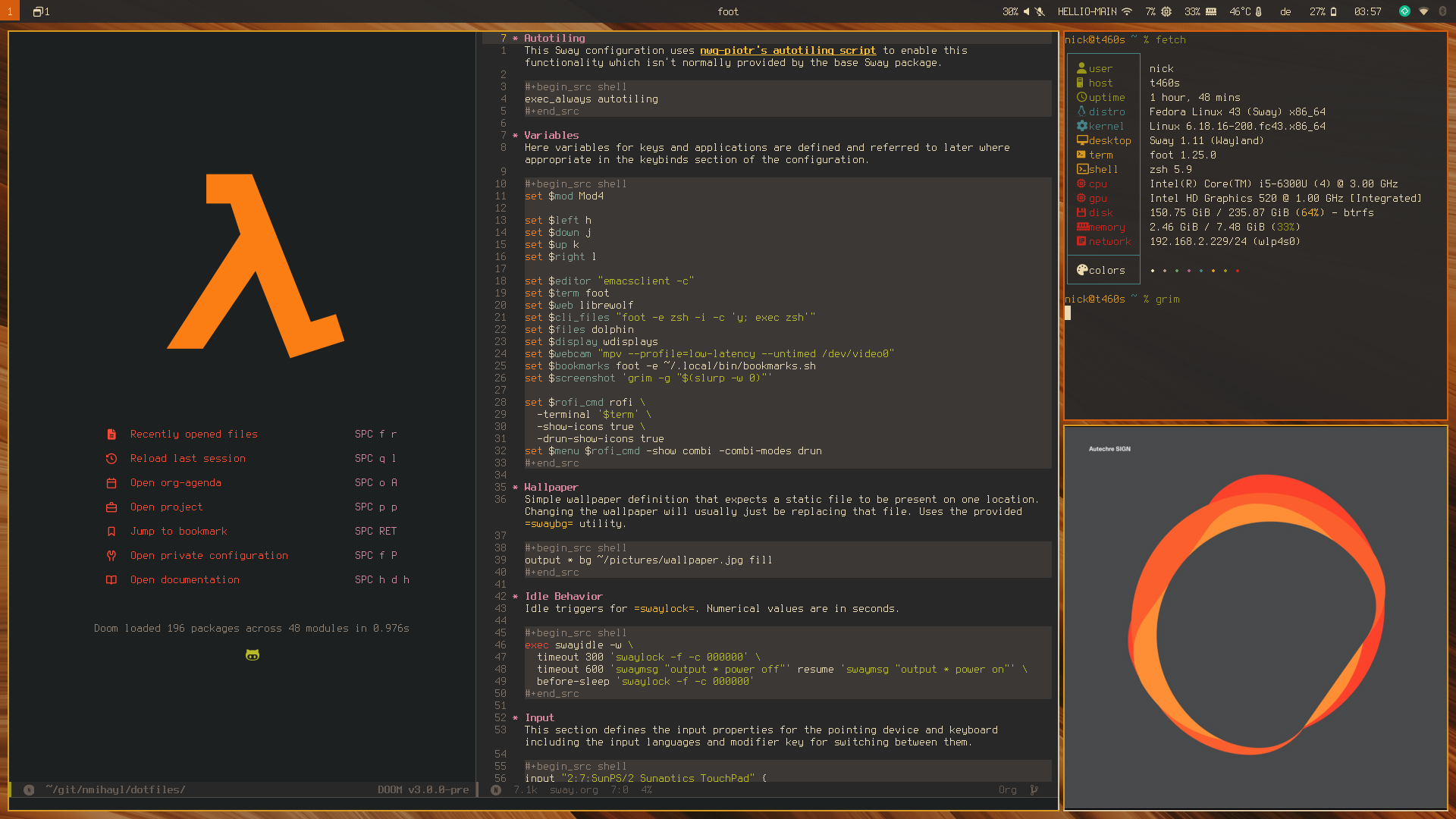Click the fetch colors palette dots
Viewport: 1456px width, 819px height.
(1194, 270)
